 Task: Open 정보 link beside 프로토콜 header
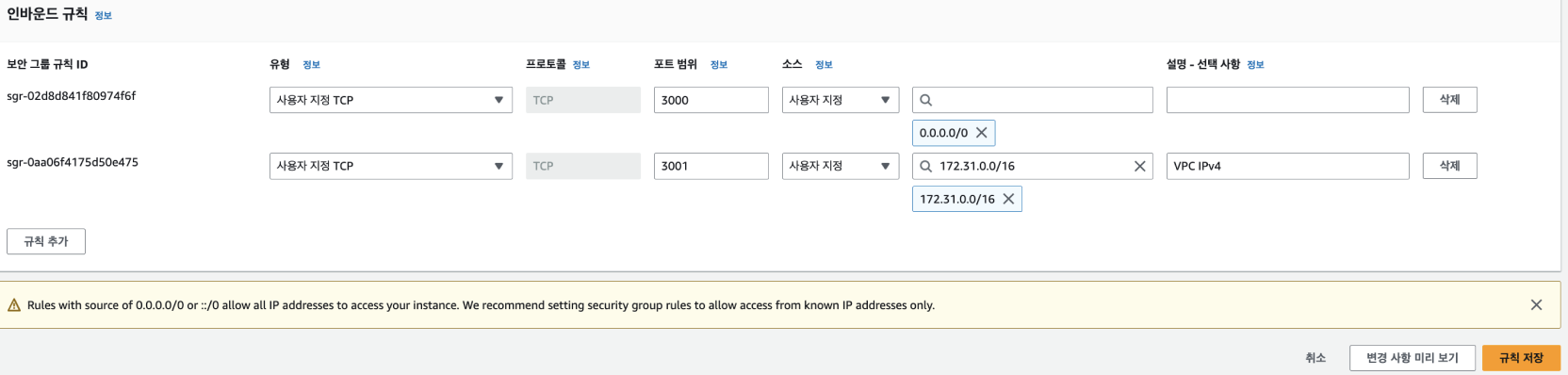(581, 65)
